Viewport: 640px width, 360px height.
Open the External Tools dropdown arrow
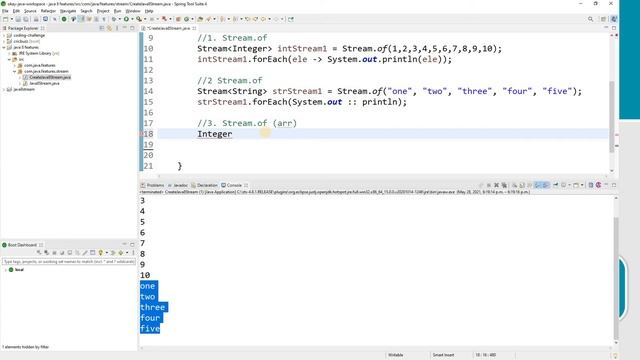click(x=145, y=19)
